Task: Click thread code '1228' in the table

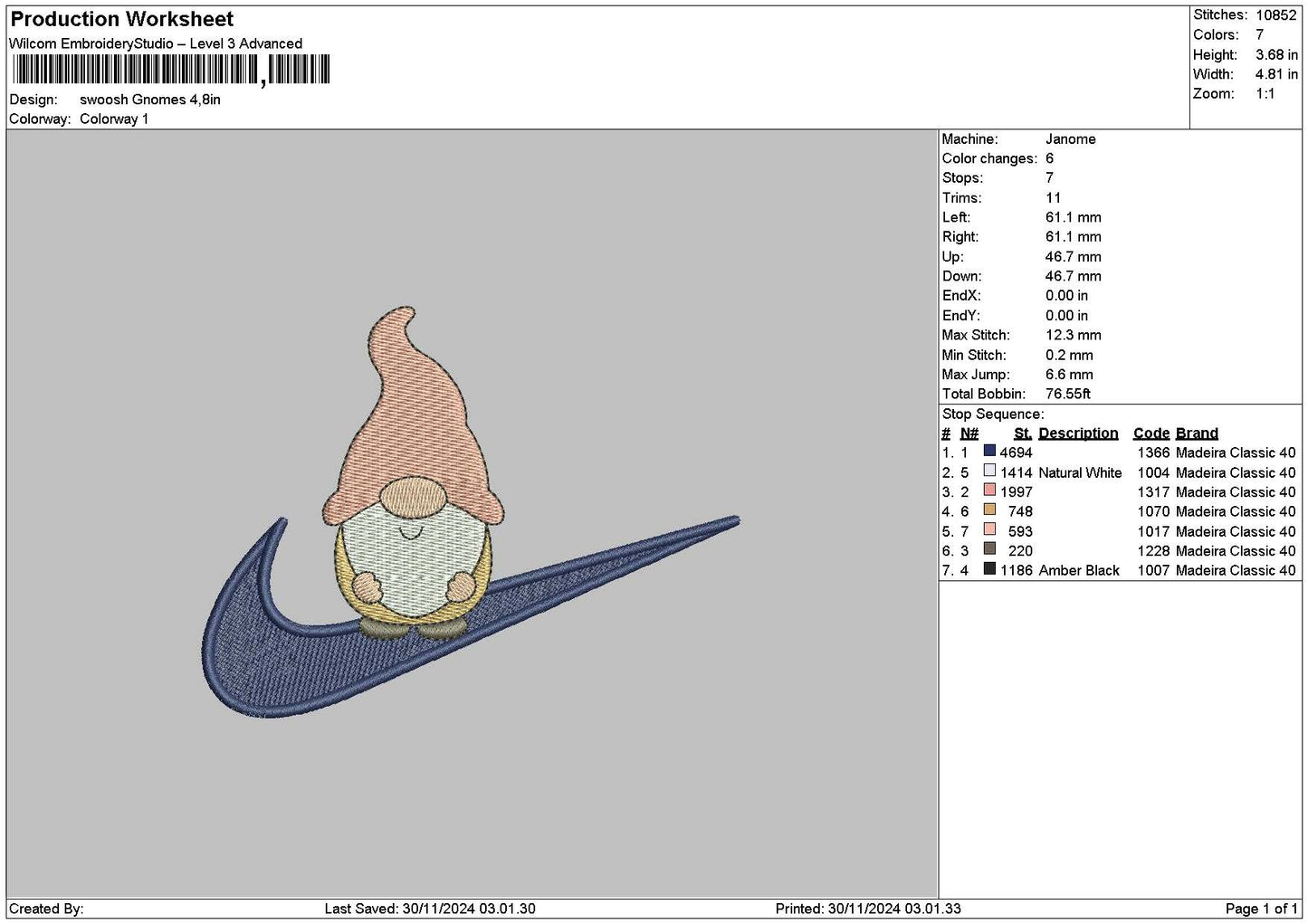Action: tap(1153, 551)
